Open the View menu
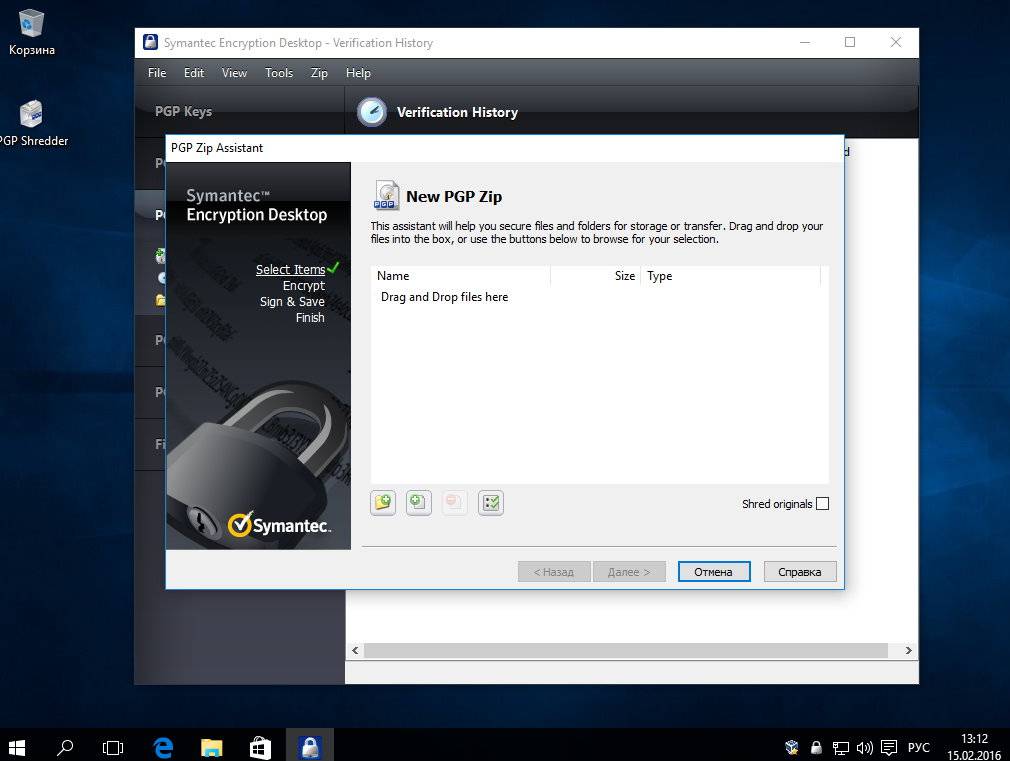Image resolution: width=1010 pixels, height=761 pixels. click(234, 73)
